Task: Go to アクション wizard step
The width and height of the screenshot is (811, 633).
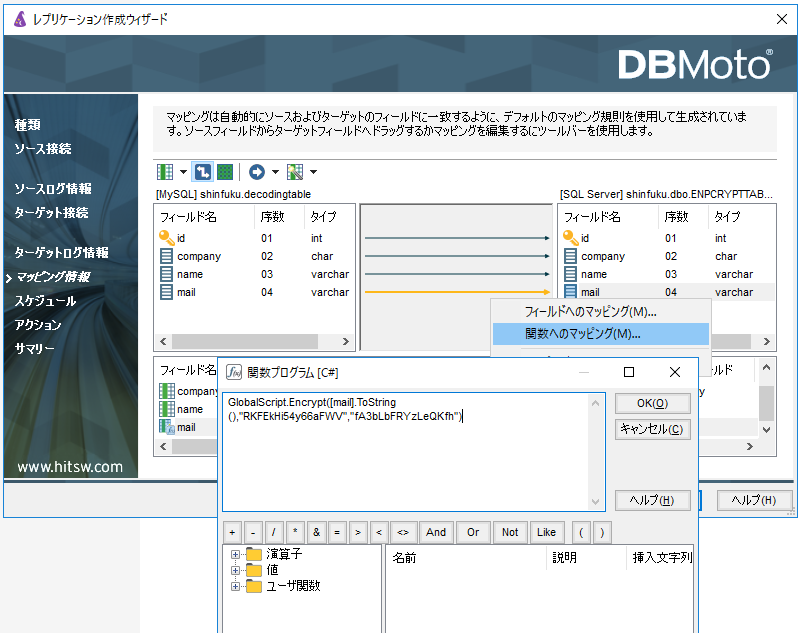Action: click(38, 325)
